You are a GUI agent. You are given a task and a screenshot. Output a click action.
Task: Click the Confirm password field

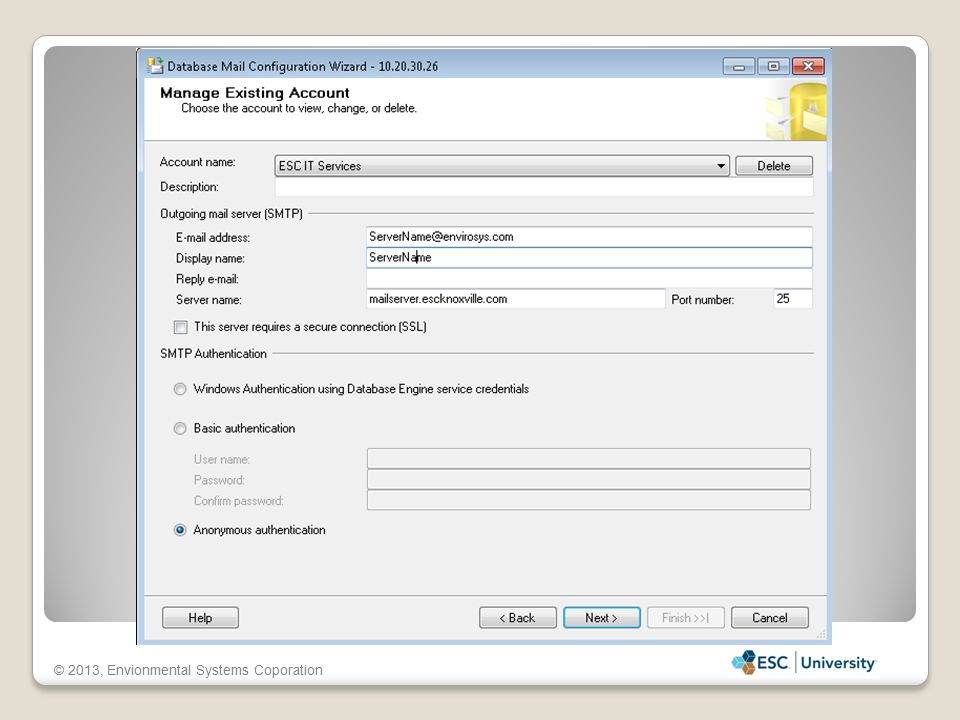(x=589, y=500)
